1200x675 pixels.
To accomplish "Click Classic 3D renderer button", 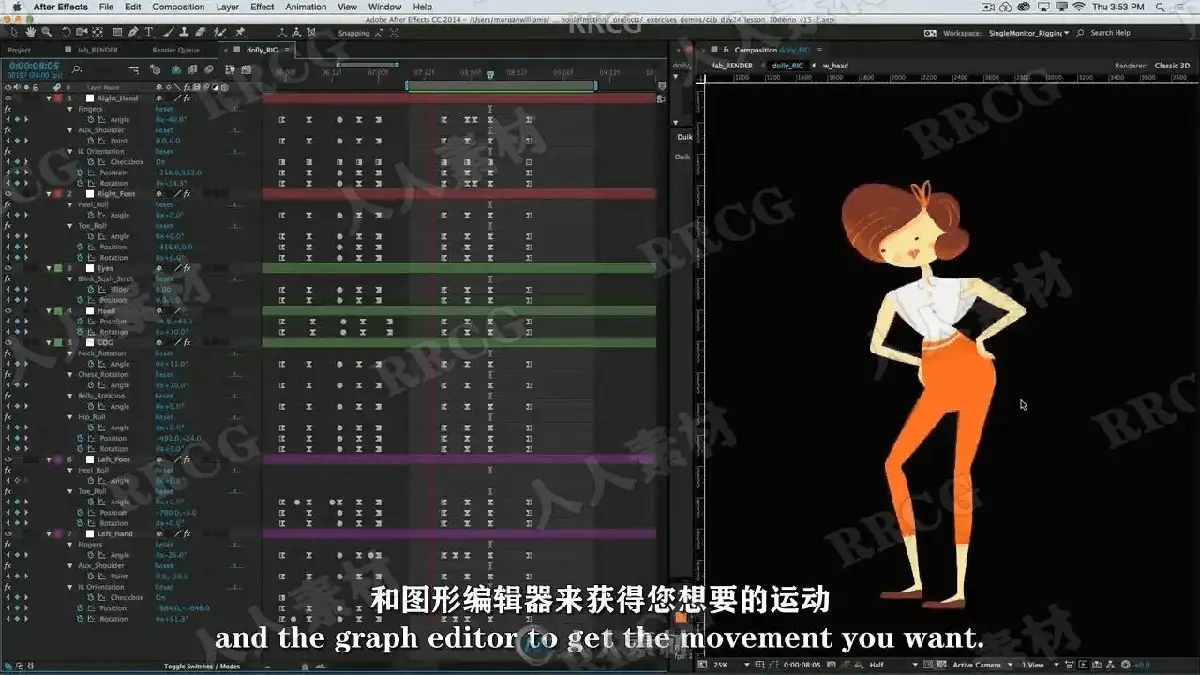I will coord(1172,65).
